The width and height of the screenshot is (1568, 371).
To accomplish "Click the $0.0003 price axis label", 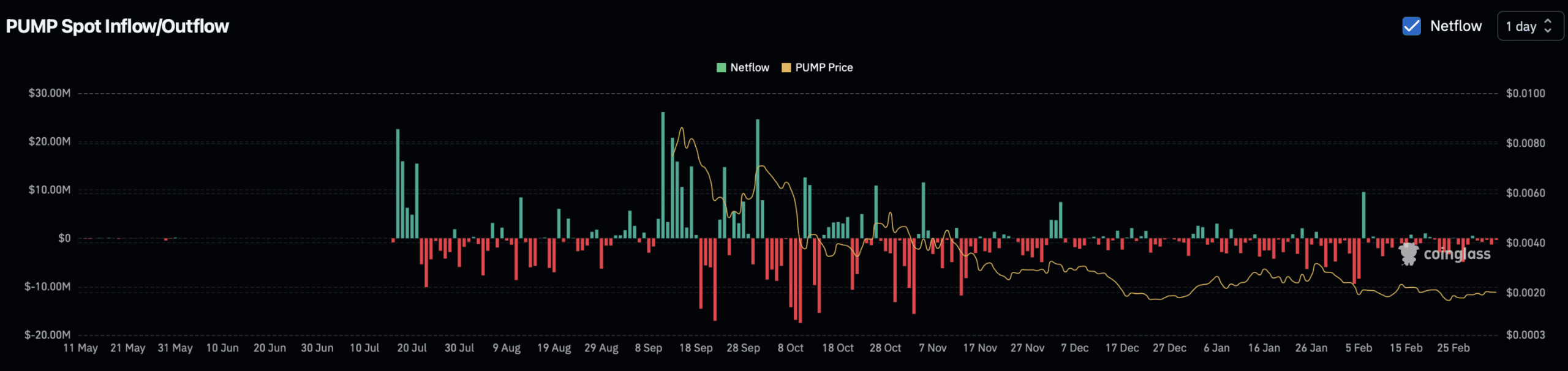I will (1526, 335).
